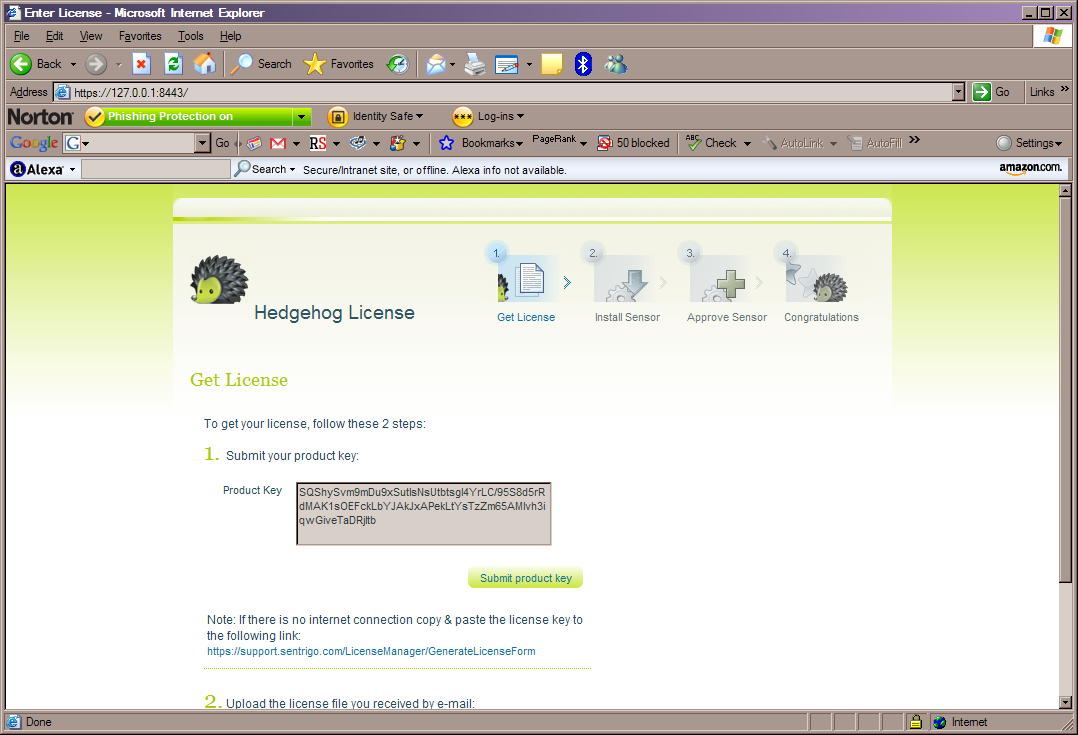The width and height of the screenshot is (1078, 735).
Task: Click the Submit product key button
Action: click(525, 578)
